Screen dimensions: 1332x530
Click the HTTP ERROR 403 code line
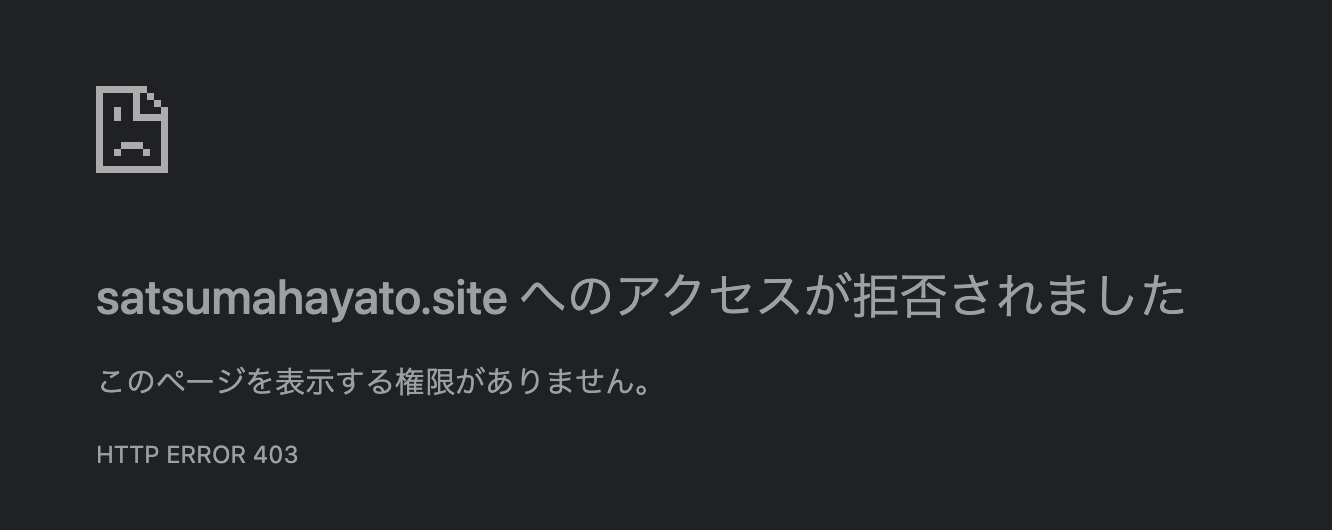[197, 455]
